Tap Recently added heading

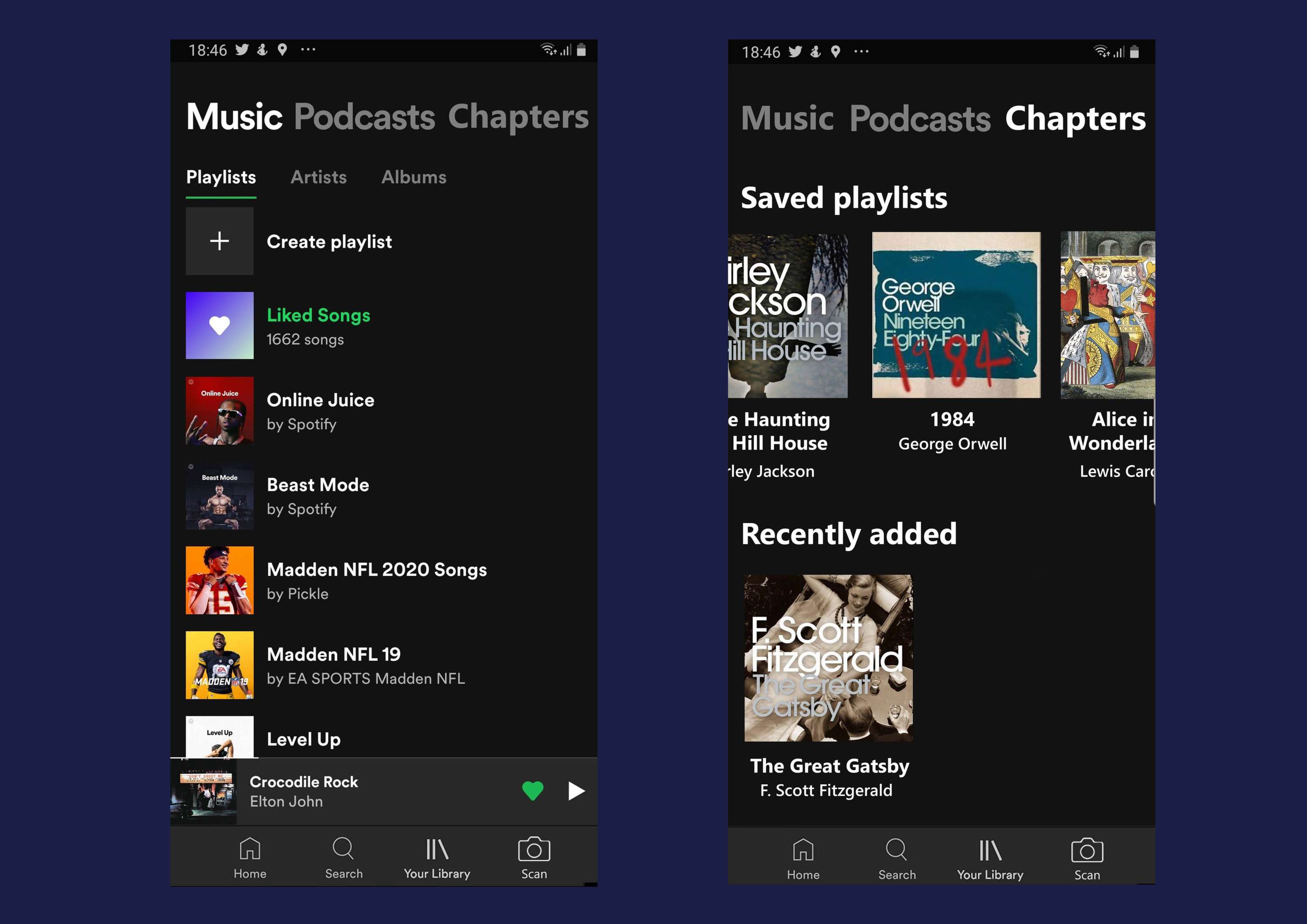click(x=849, y=534)
